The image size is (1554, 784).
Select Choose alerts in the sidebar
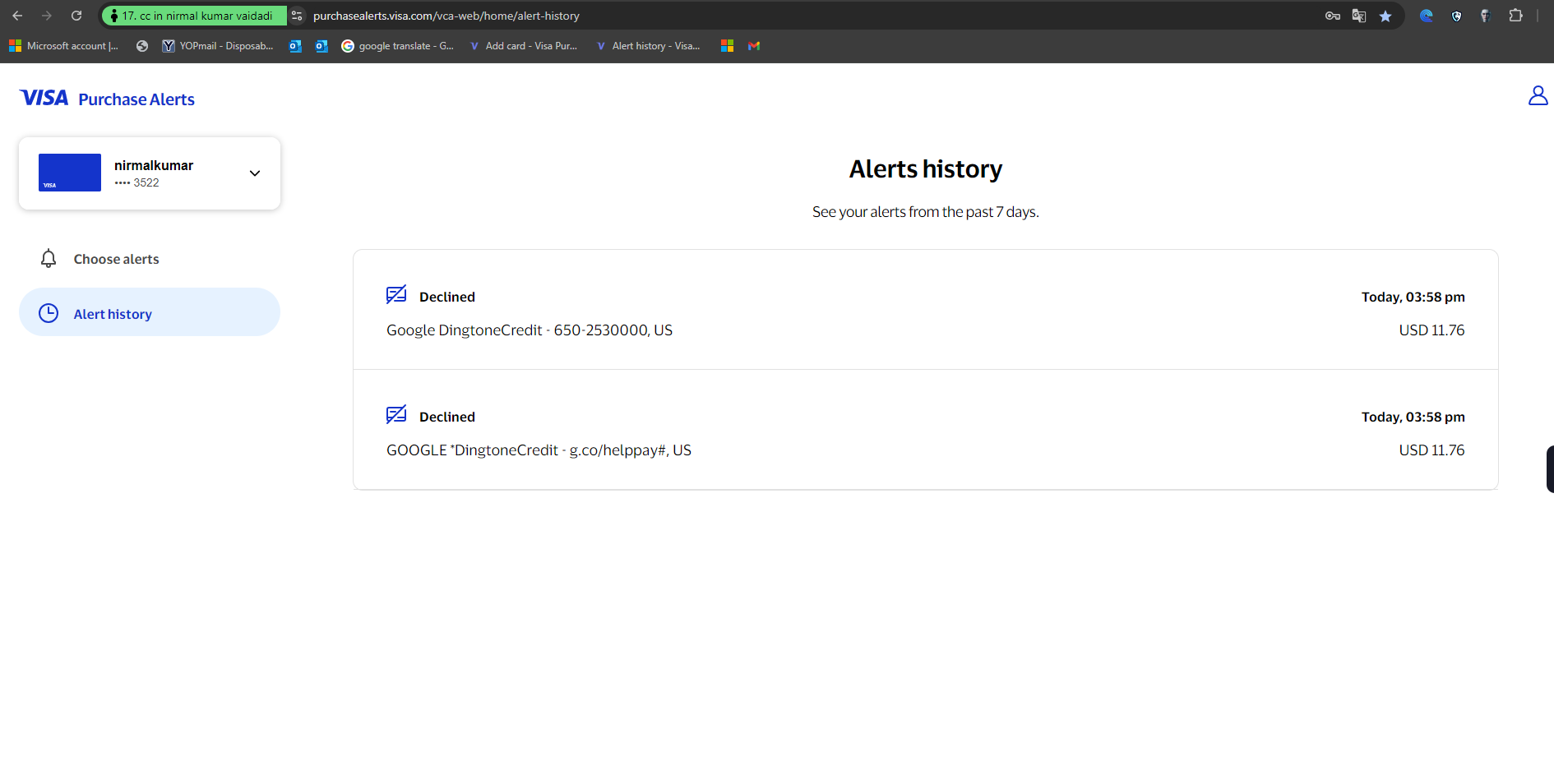point(116,259)
